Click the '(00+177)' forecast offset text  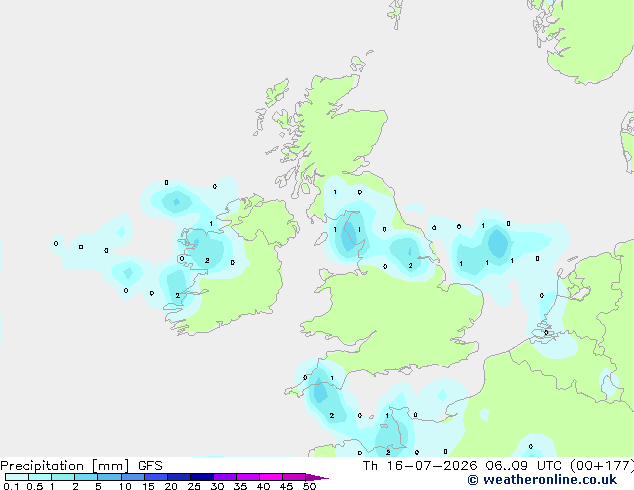tap(602, 466)
